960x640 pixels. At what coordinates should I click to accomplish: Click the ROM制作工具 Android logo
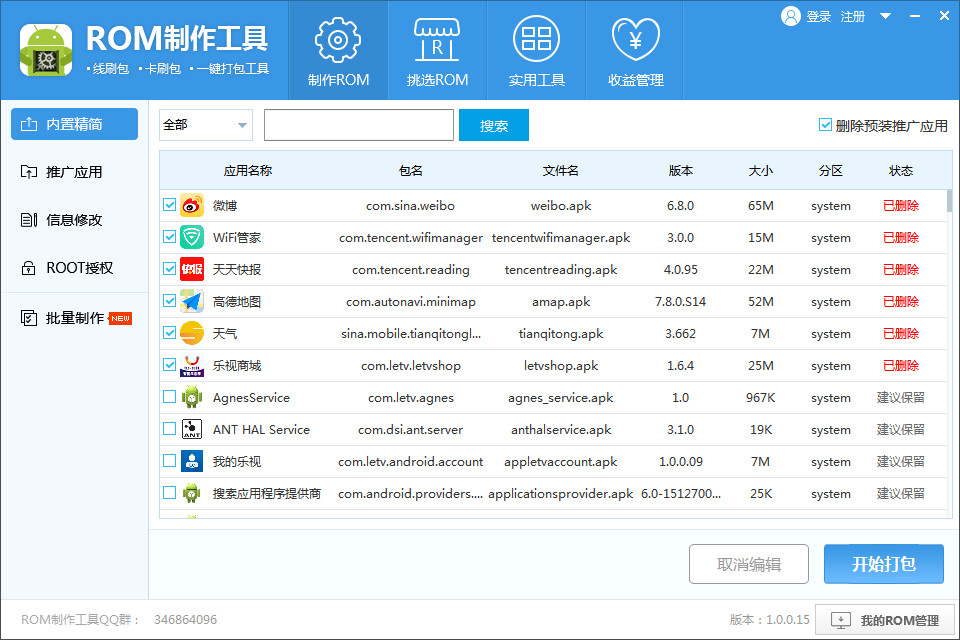[46, 50]
